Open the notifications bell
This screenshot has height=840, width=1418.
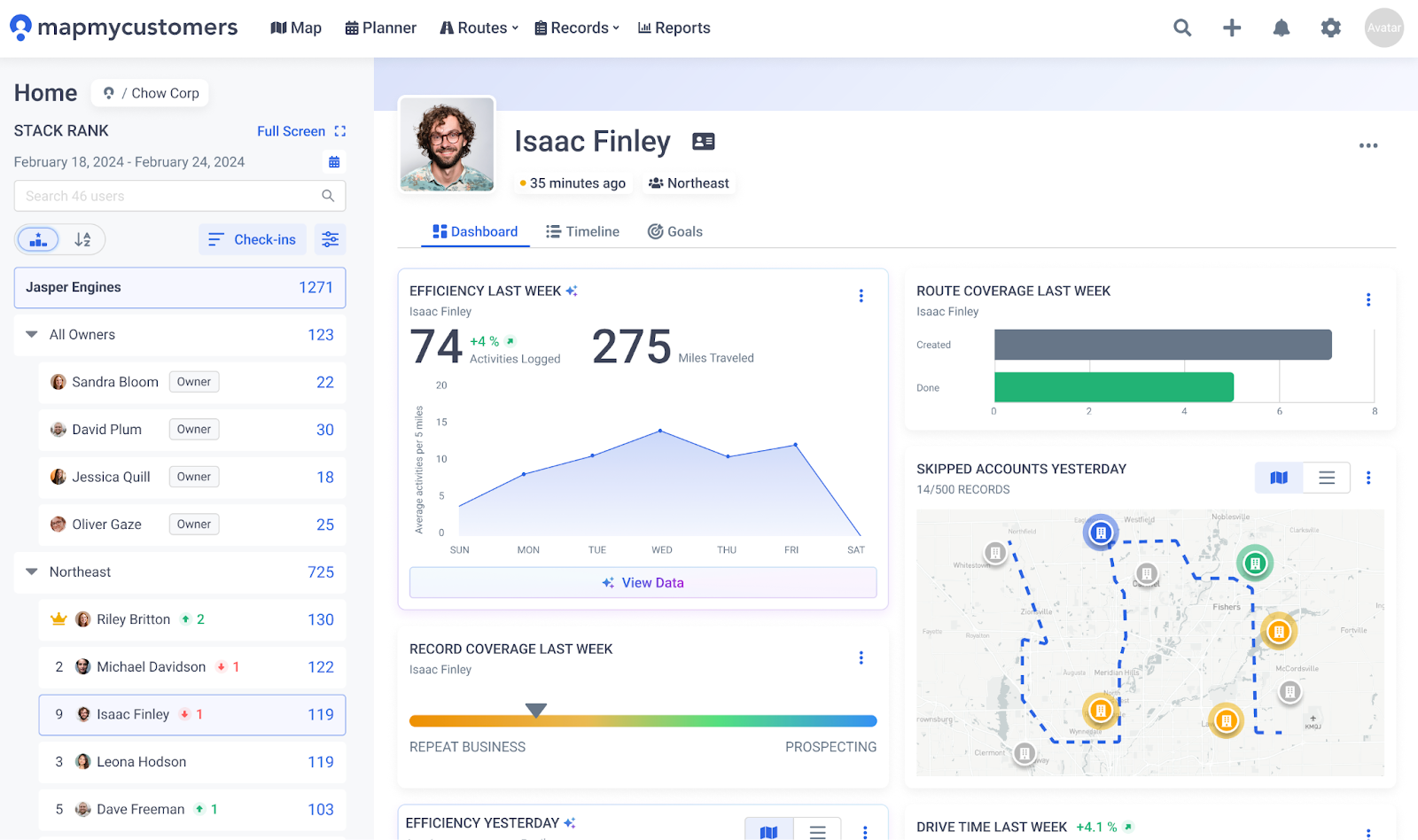[x=1282, y=27]
